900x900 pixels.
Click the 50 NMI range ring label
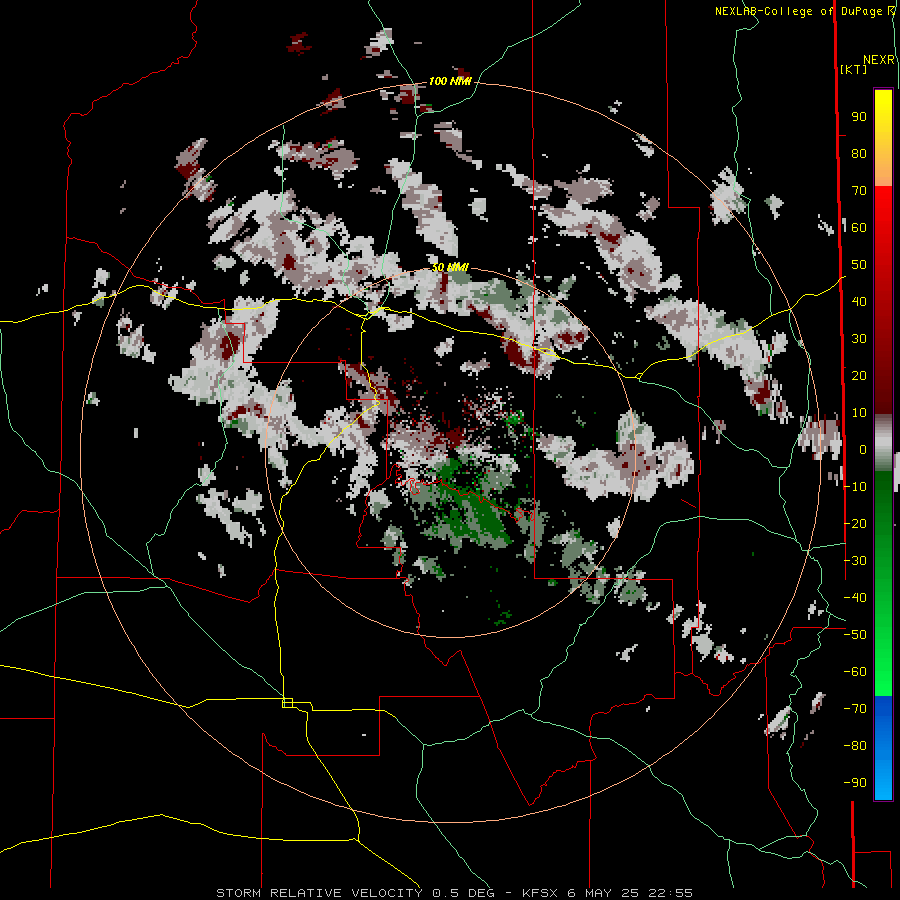[x=450, y=267]
